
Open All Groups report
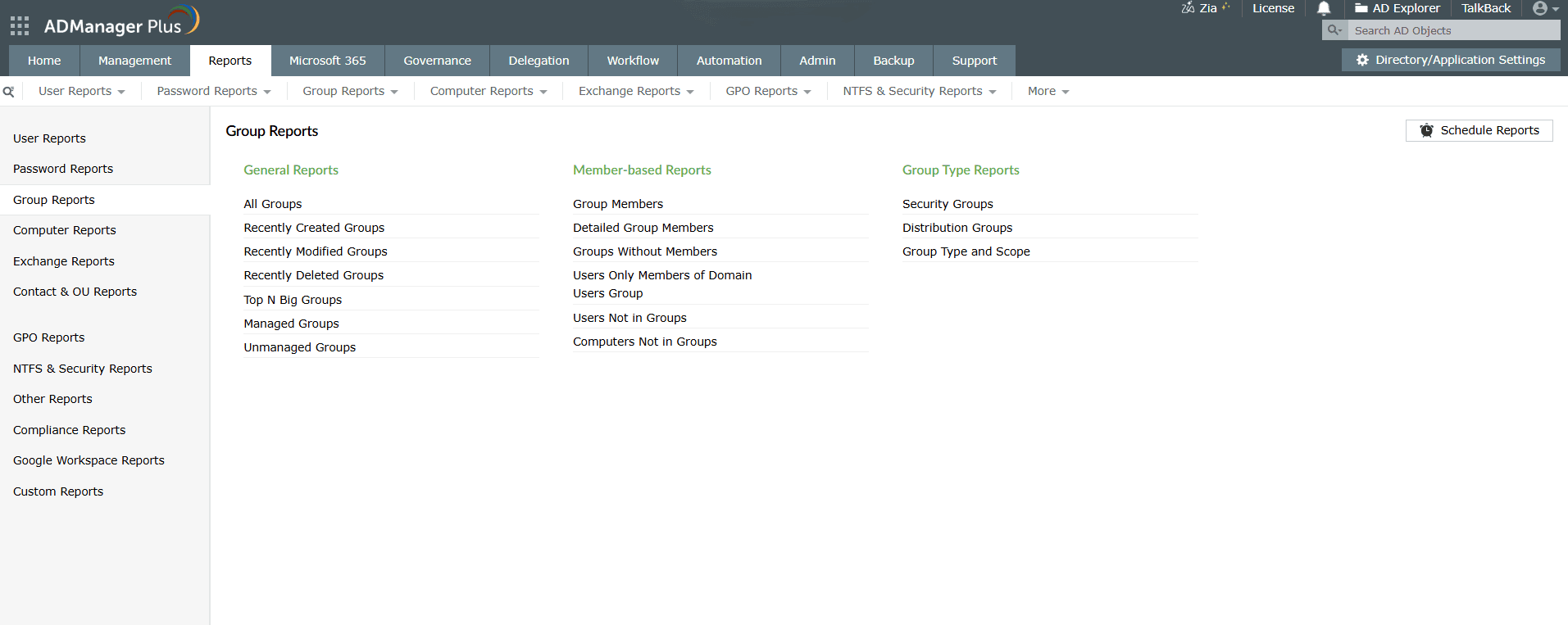(x=273, y=204)
